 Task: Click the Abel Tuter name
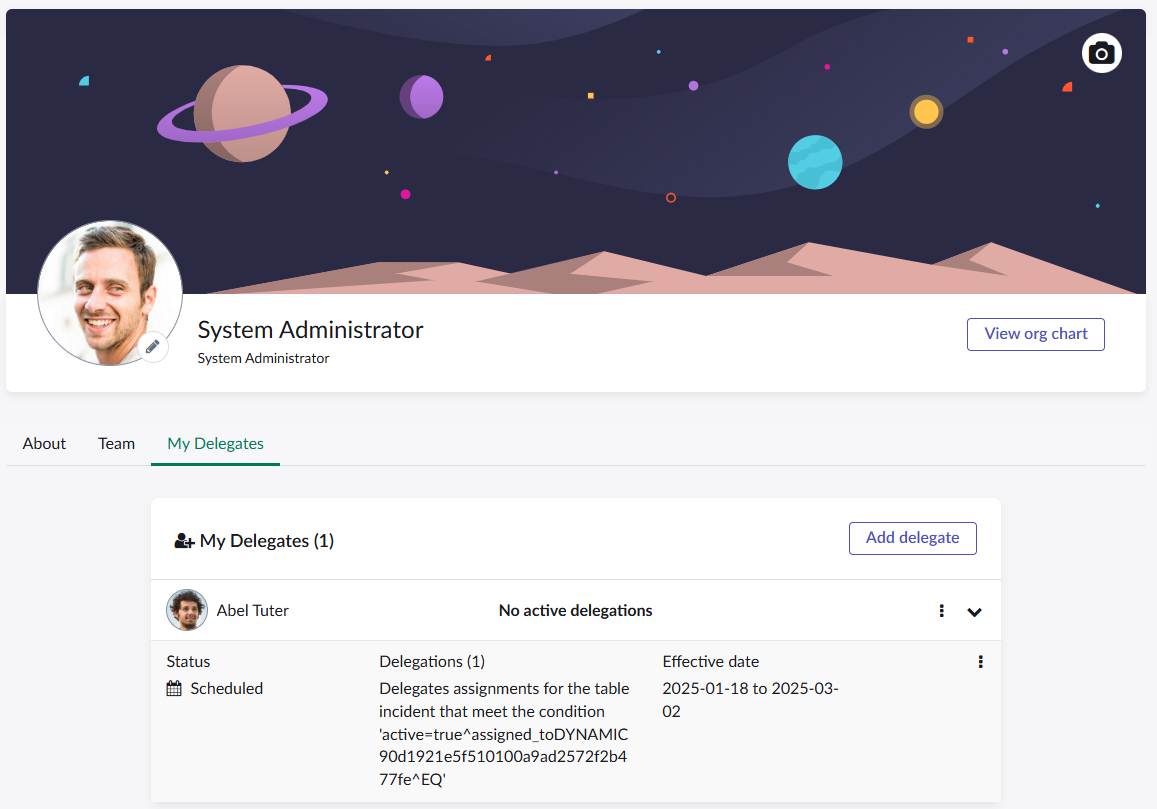252,610
